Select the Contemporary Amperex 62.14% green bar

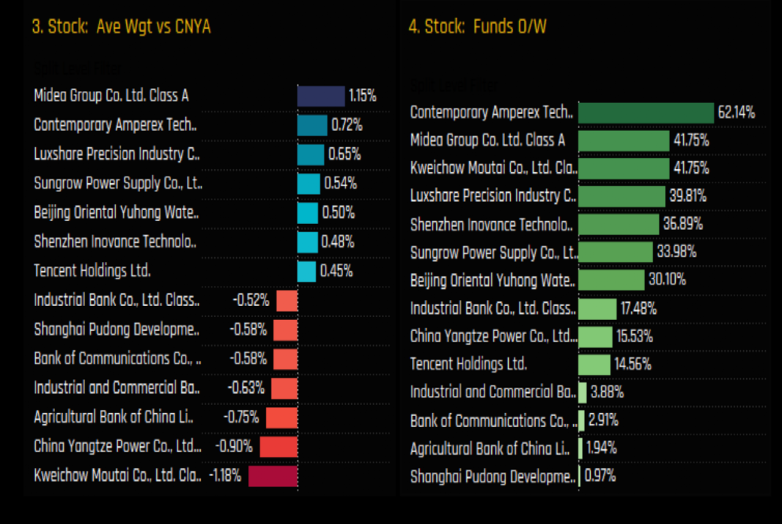(x=645, y=113)
